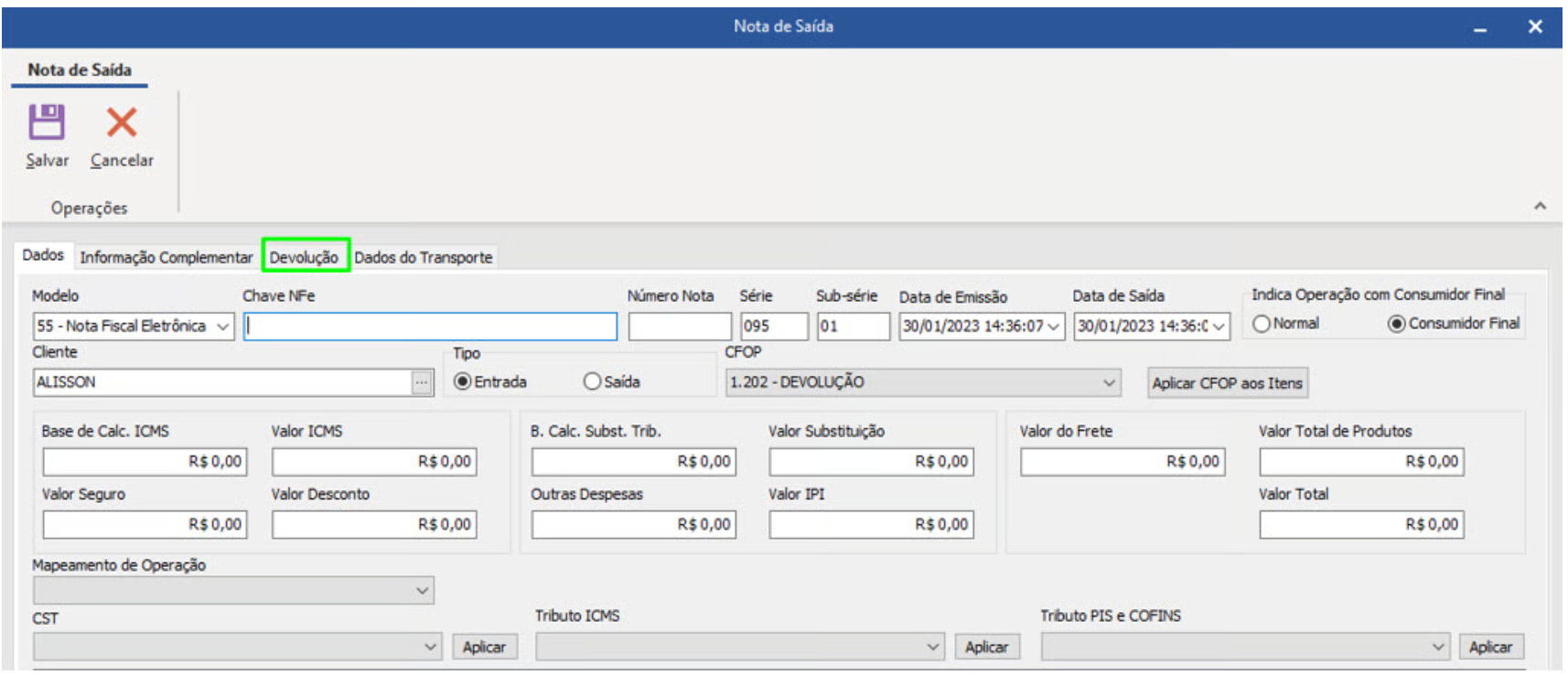Click the red Cancelar X icon
Image resolution: width=1568 pixels, height=675 pixels.
(x=121, y=123)
